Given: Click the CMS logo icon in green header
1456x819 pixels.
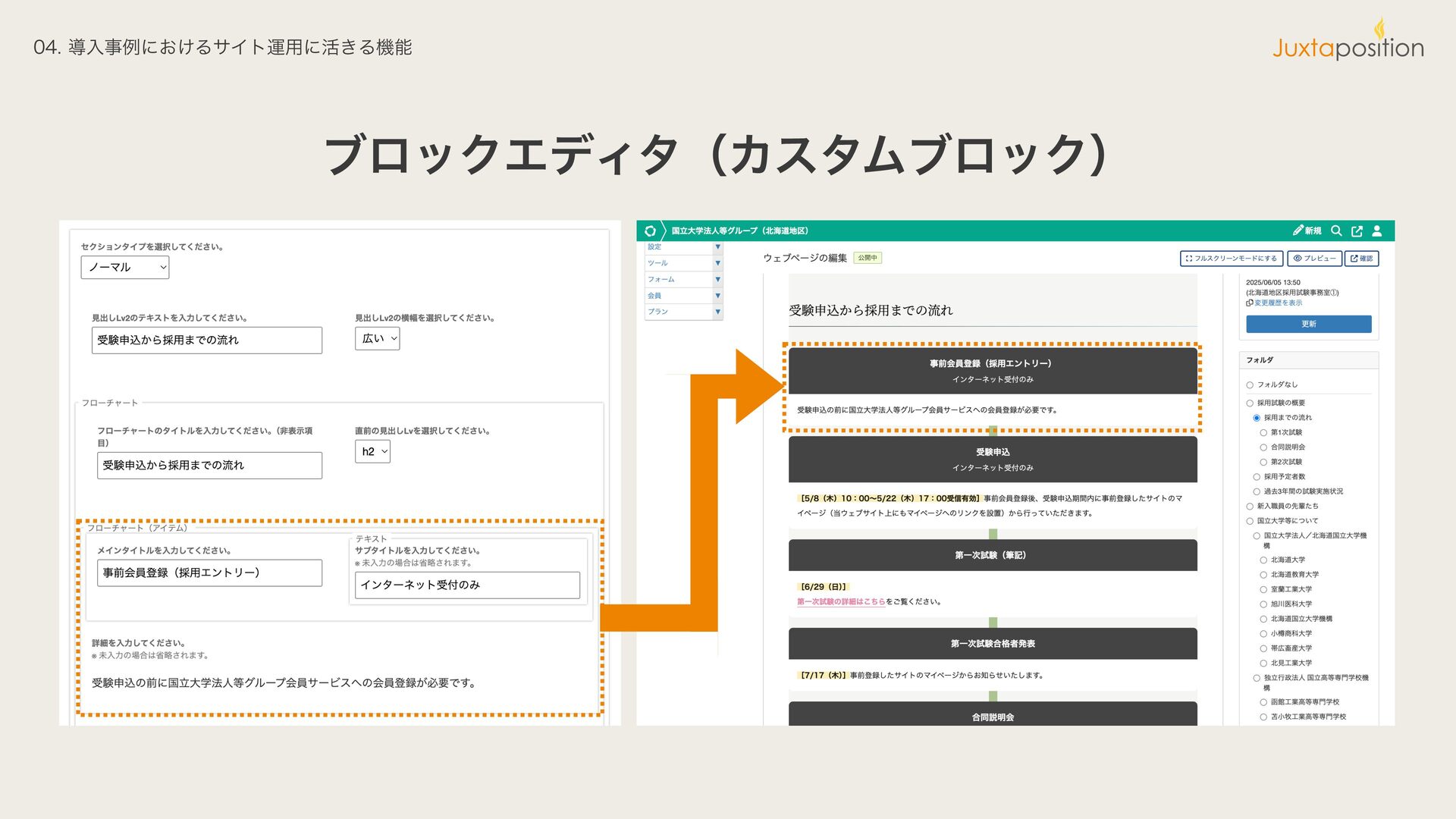Looking at the screenshot, I should tap(650, 231).
